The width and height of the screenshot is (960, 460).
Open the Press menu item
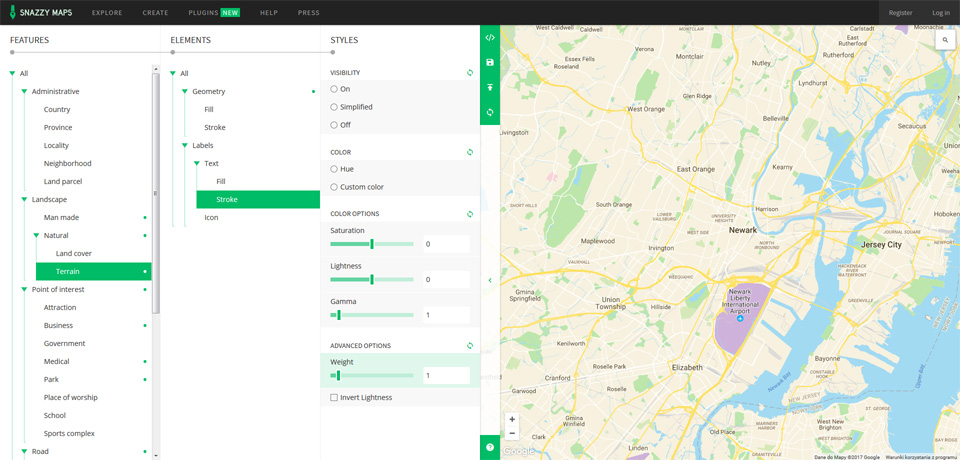pyautogui.click(x=309, y=13)
